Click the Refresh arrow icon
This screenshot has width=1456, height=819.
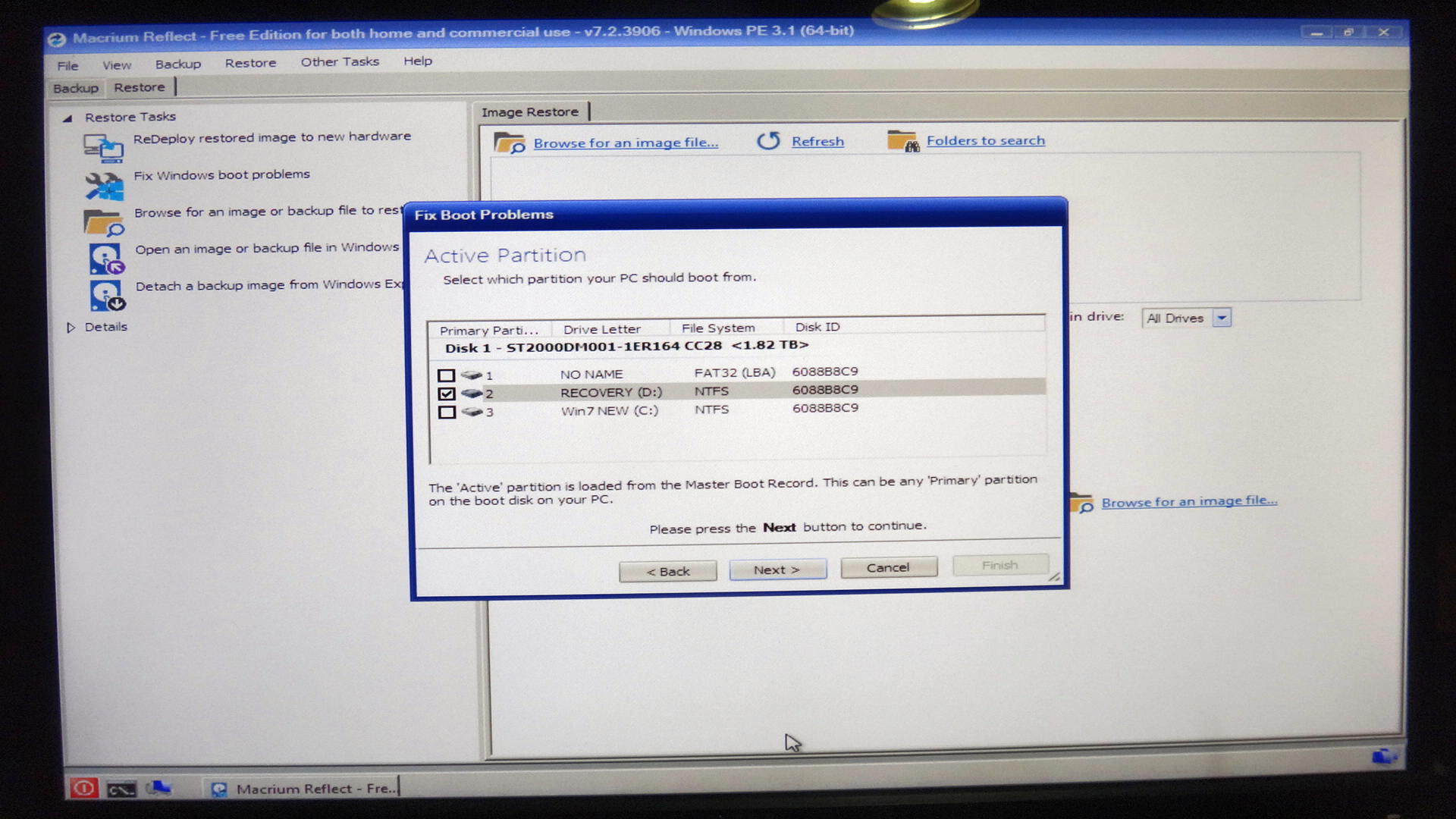768,141
